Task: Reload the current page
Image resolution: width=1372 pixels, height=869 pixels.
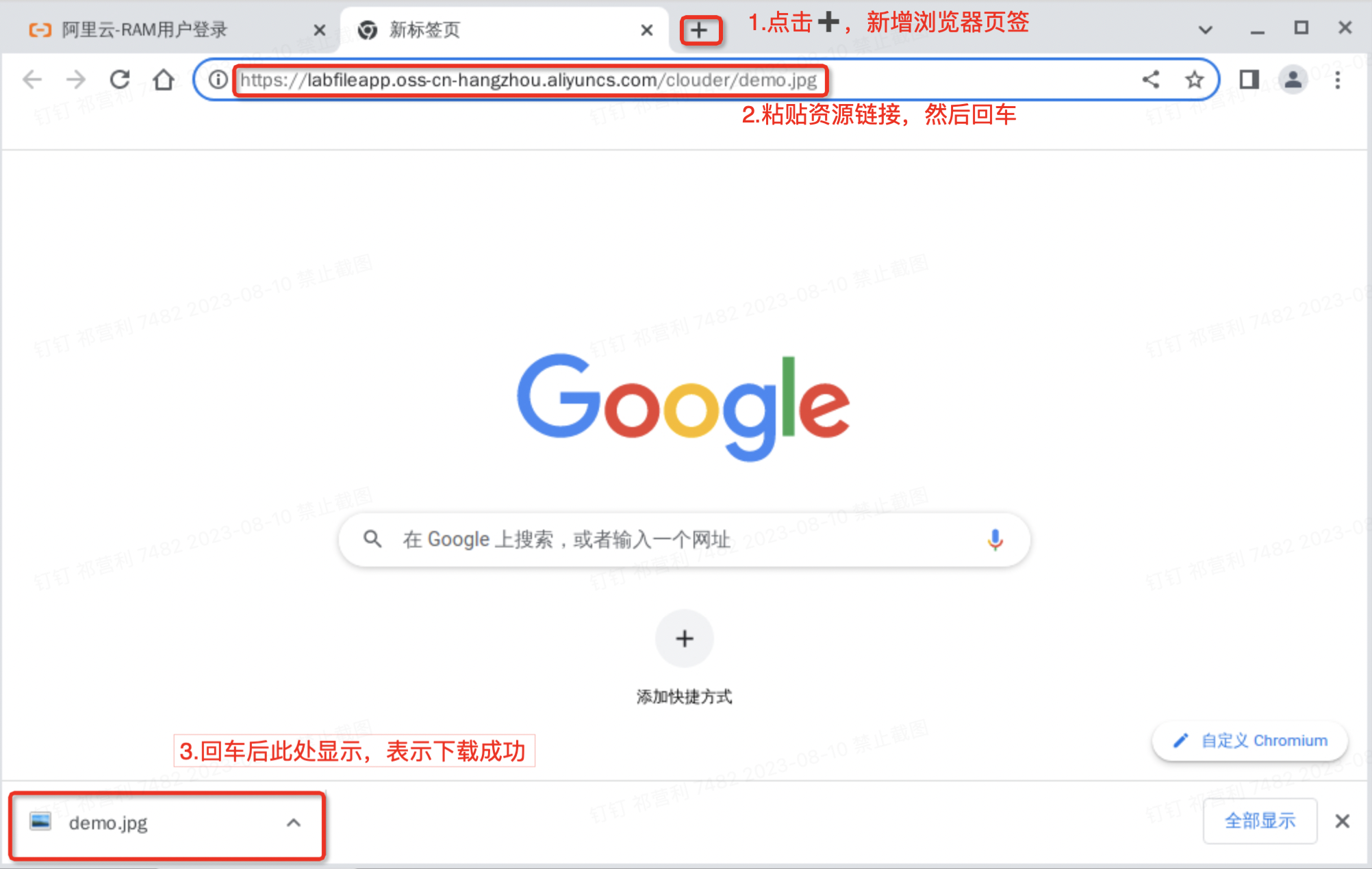Action: pyautogui.click(x=120, y=80)
